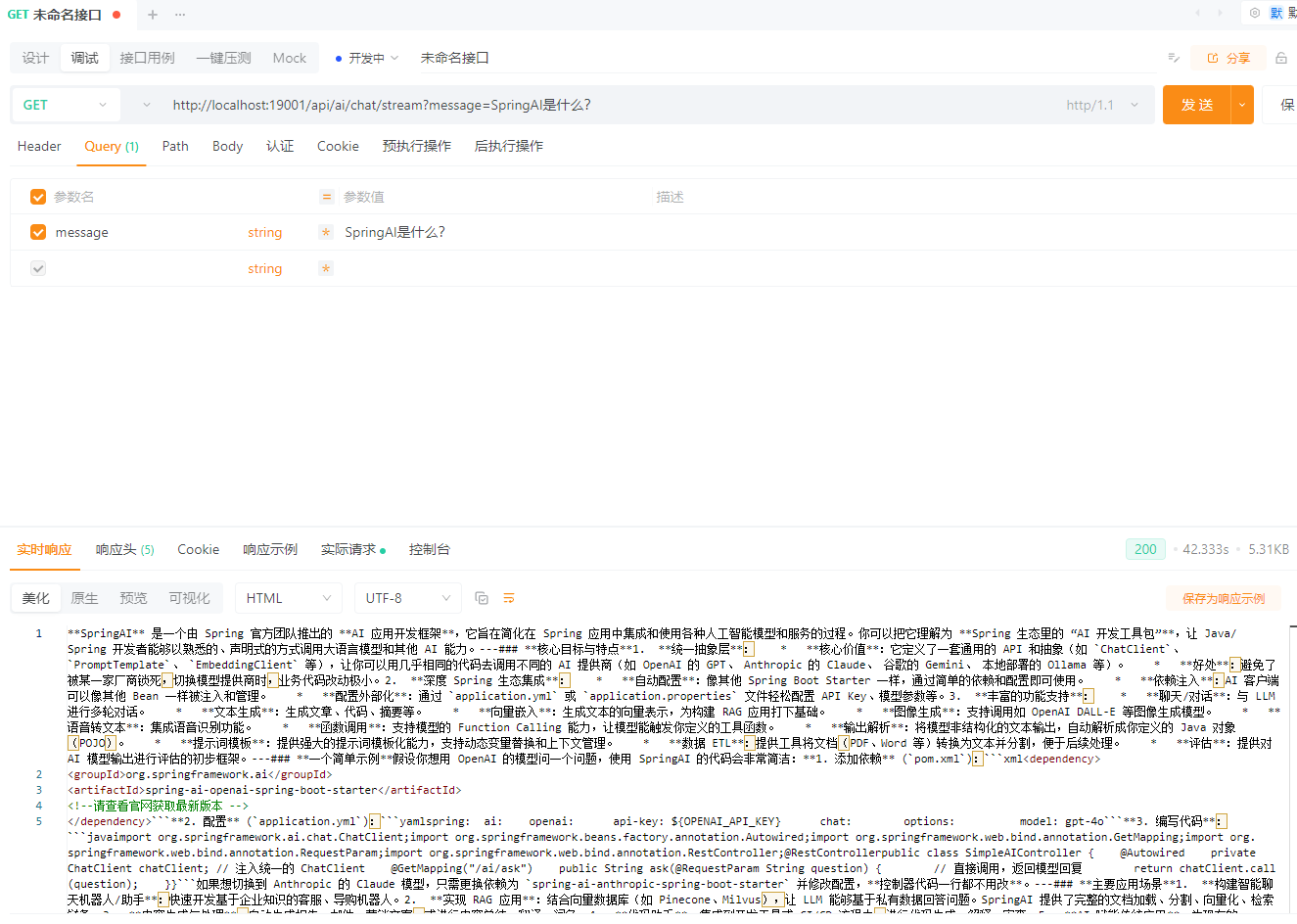Uncheck the message parameter checkbox
Viewport: 1297px width, 924px height.
click(38, 232)
